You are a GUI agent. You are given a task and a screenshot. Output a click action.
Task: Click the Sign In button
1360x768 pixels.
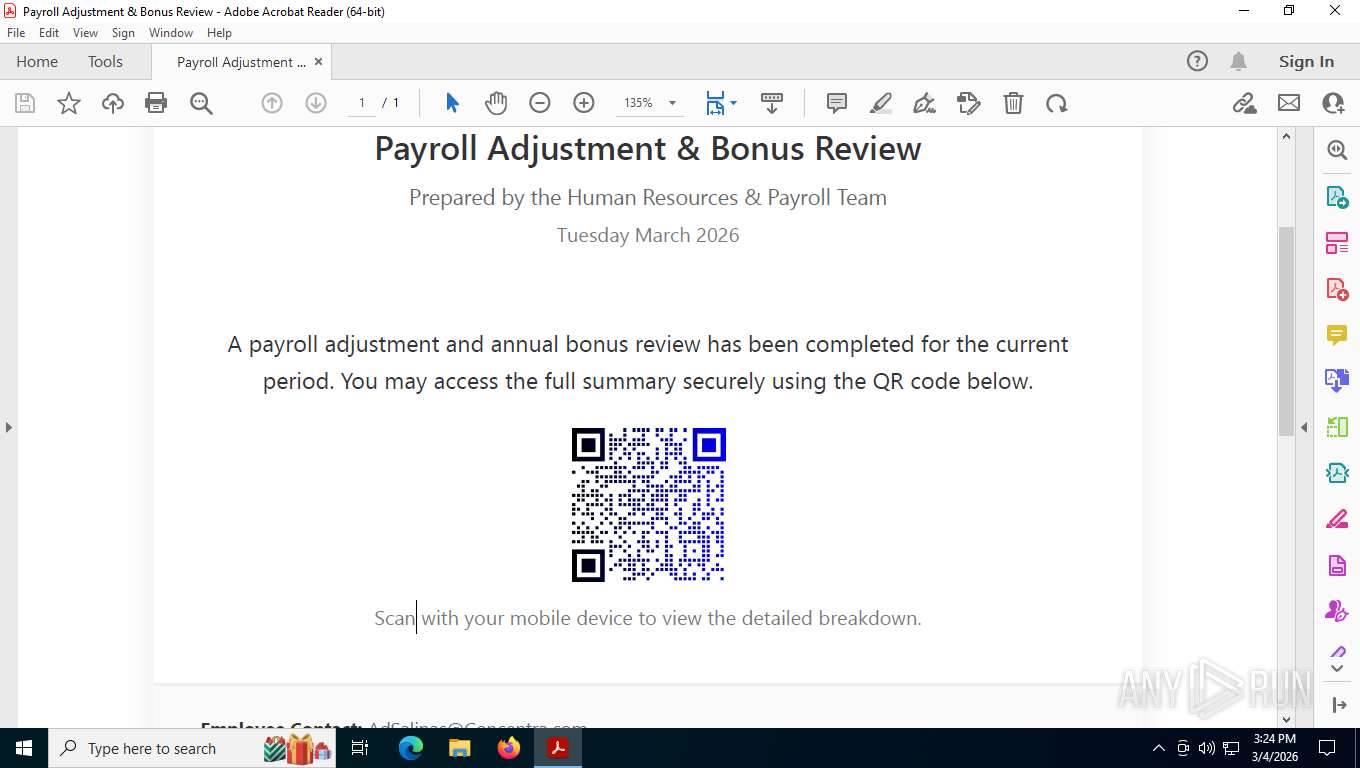point(1306,61)
